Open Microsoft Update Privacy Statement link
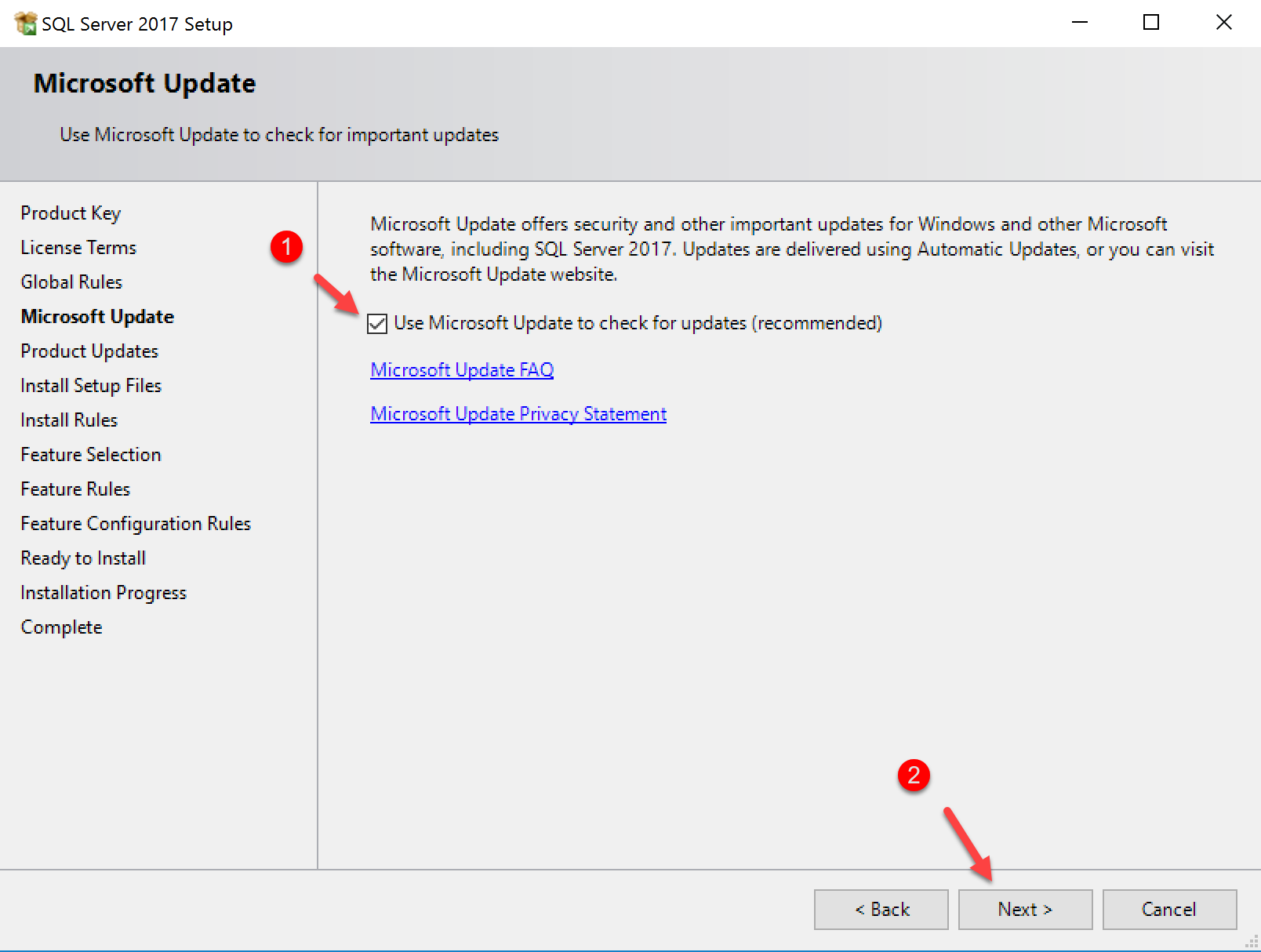The image size is (1261, 952). click(x=518, y=413)
